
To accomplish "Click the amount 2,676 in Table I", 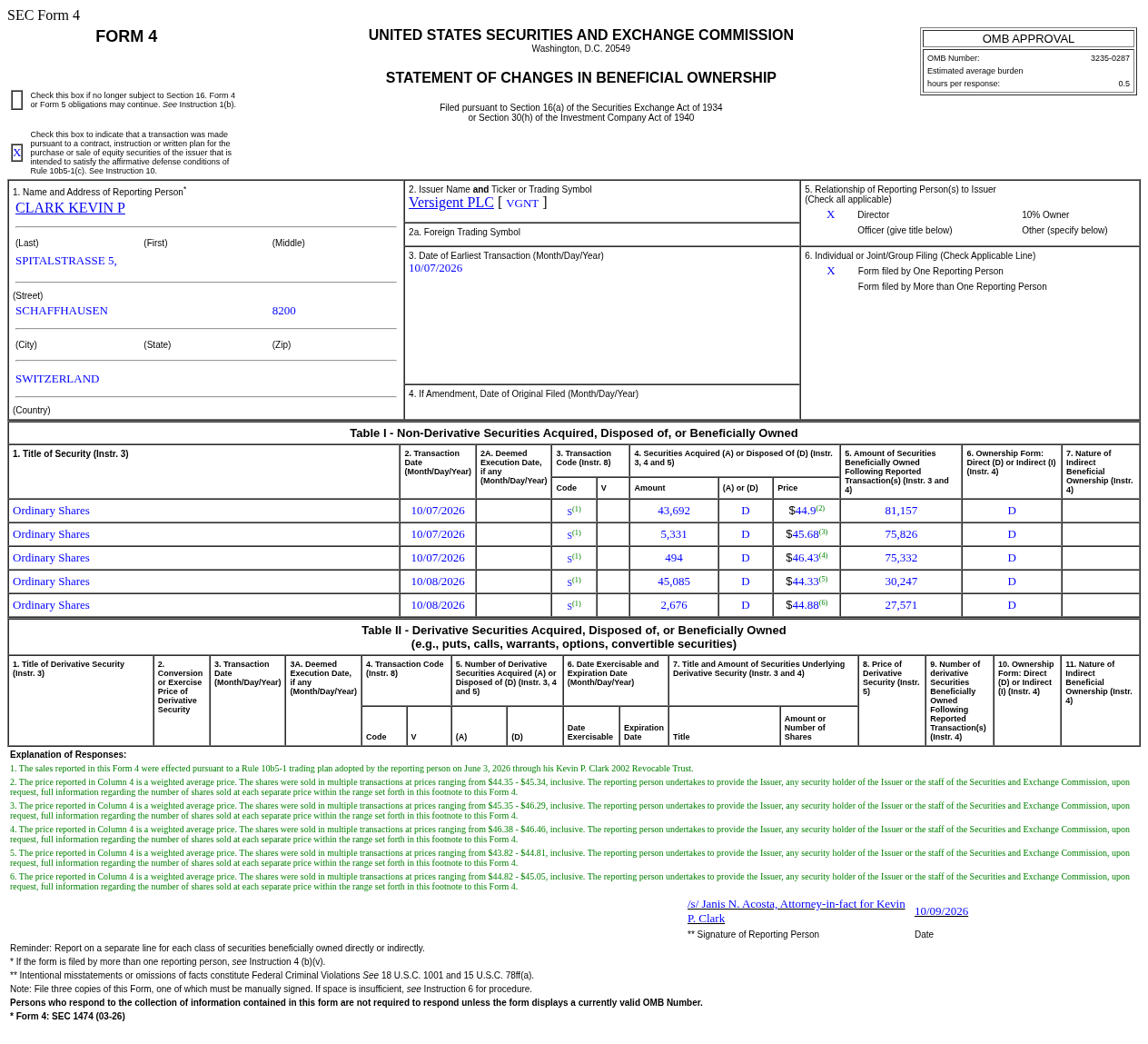I will [x=674, y=605].
